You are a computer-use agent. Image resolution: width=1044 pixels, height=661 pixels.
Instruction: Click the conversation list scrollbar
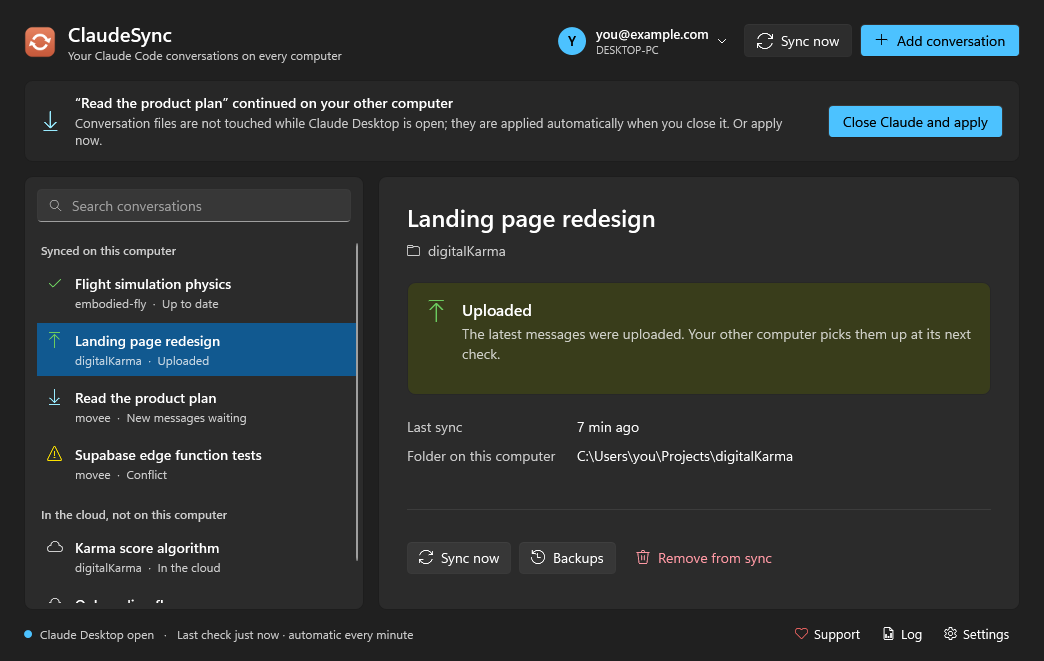point(357,402)
